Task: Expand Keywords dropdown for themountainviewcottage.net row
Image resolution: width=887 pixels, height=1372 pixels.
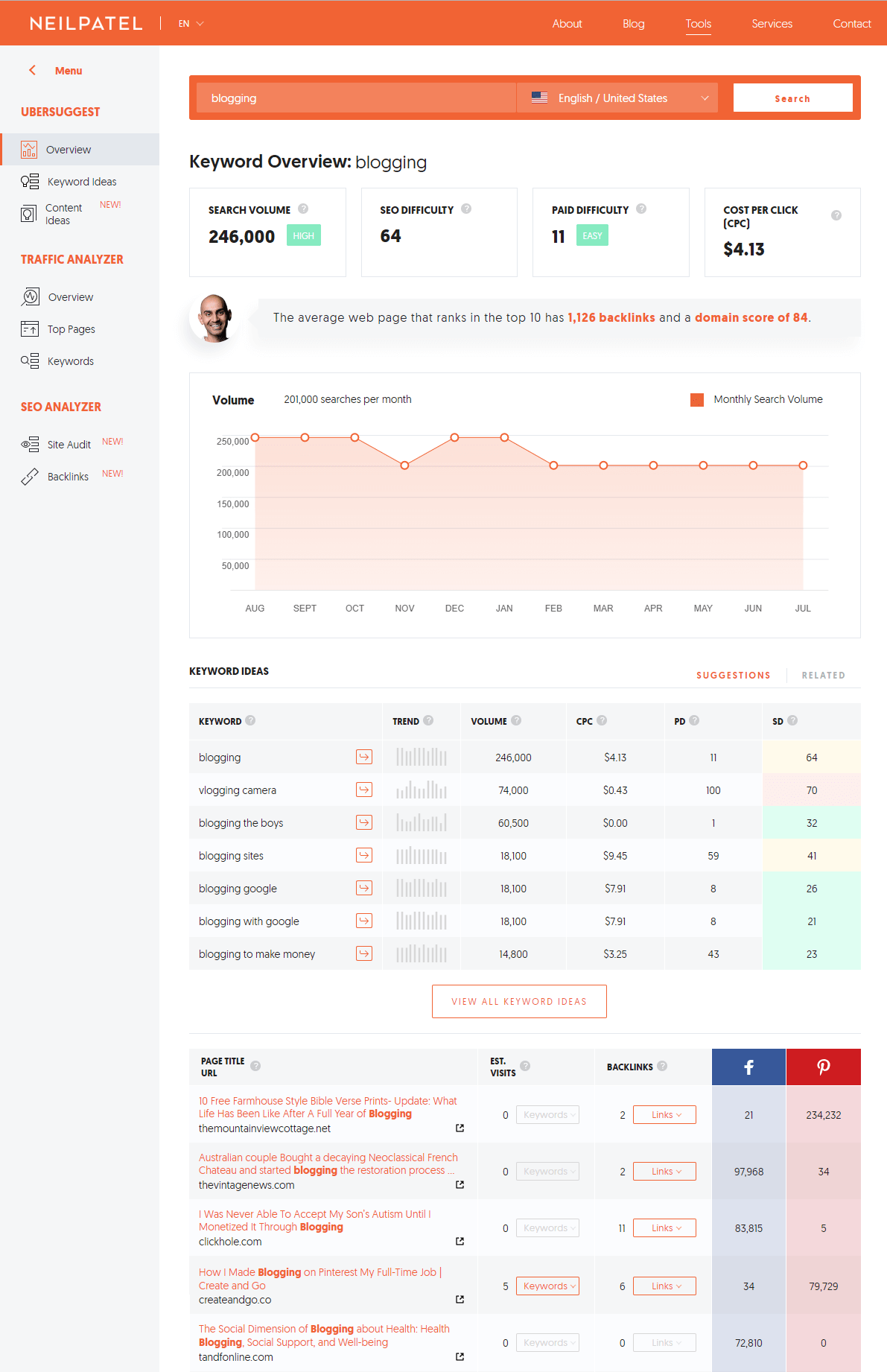Action: tap(547, 1115)
